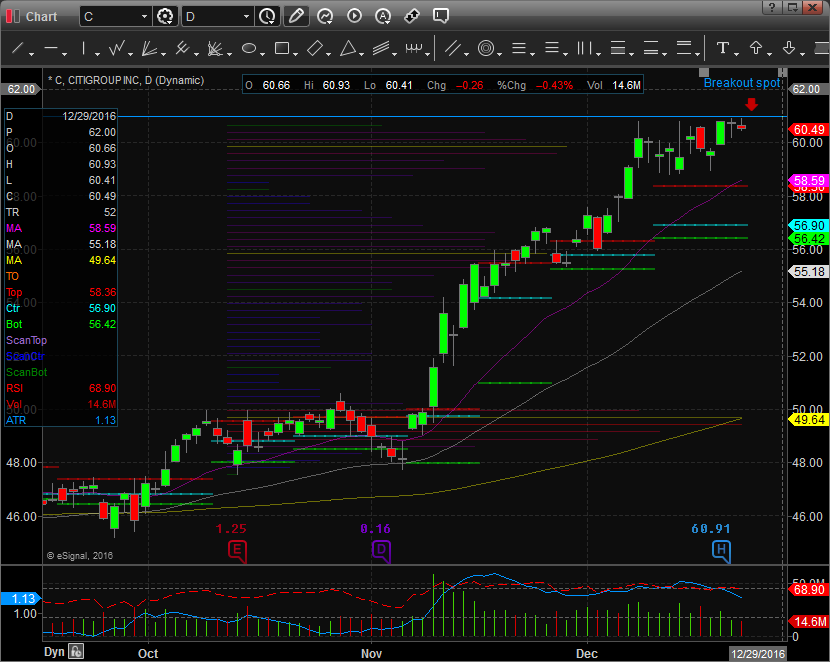Open the chart comment speech bubble icon
This screenshot has height=662, width=830.
[x=440, y=16]
